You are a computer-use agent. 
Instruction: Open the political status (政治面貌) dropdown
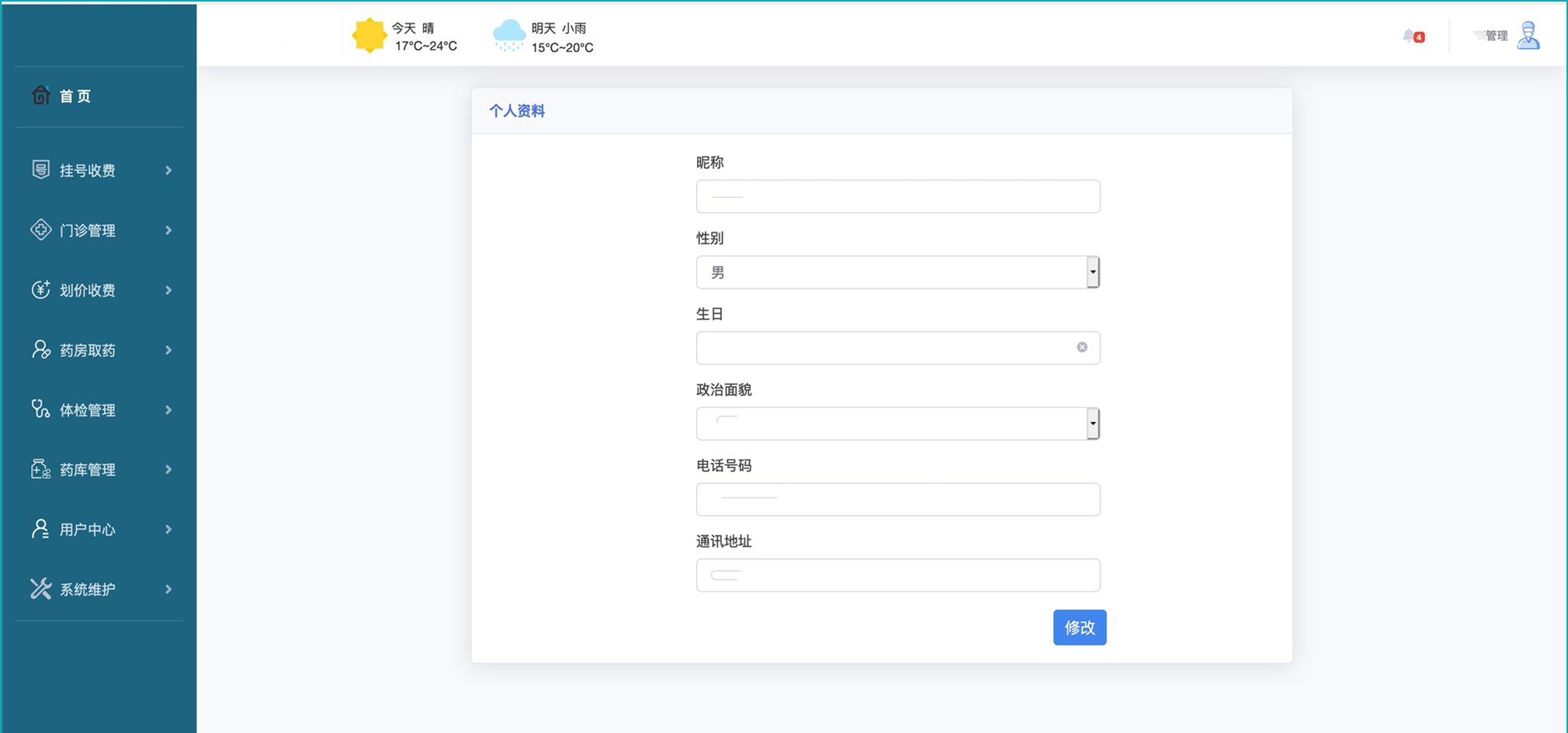click(897, 424)
